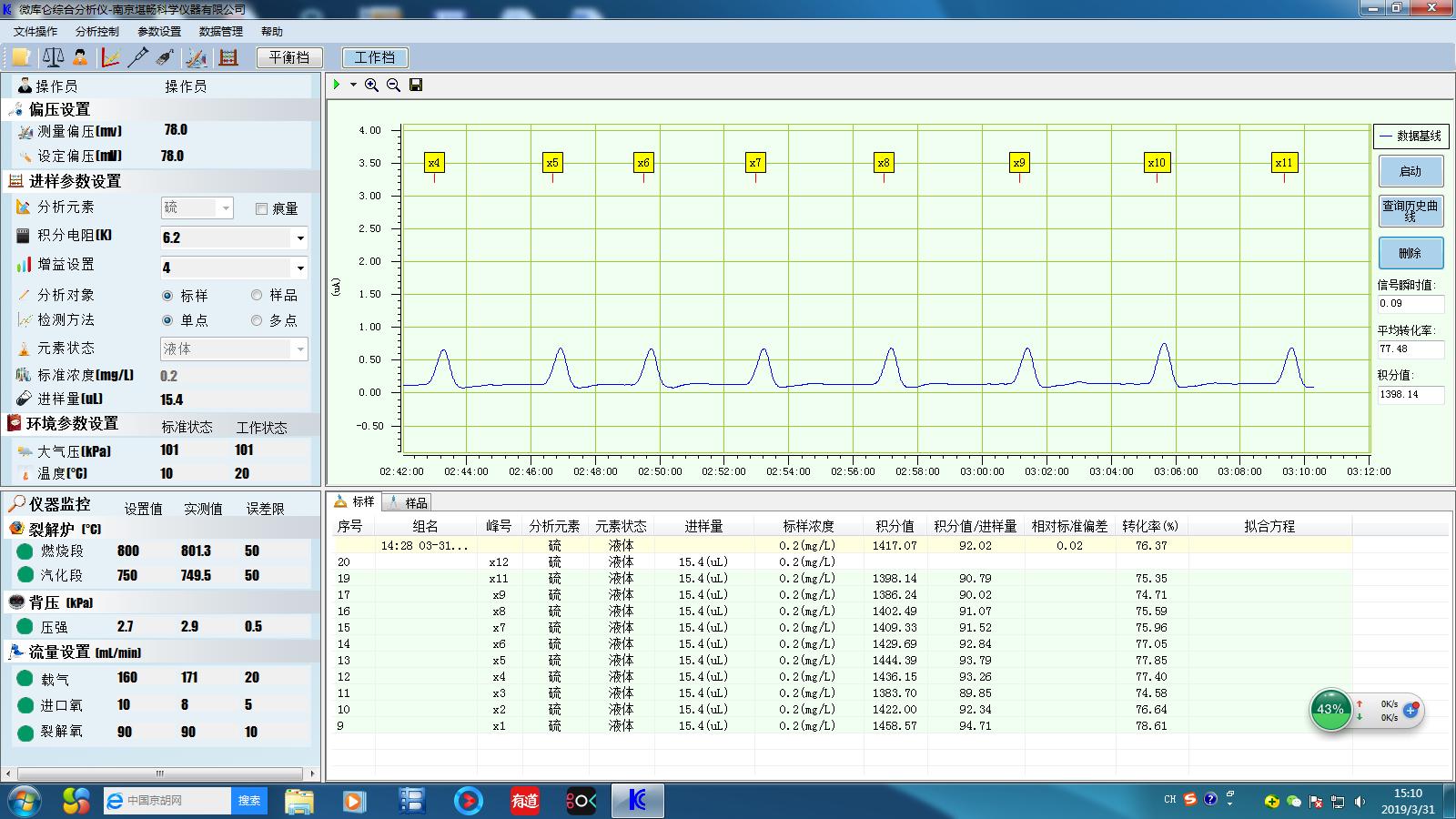
Task: Click the green play arrow above chart
Action: coord(337,85)
